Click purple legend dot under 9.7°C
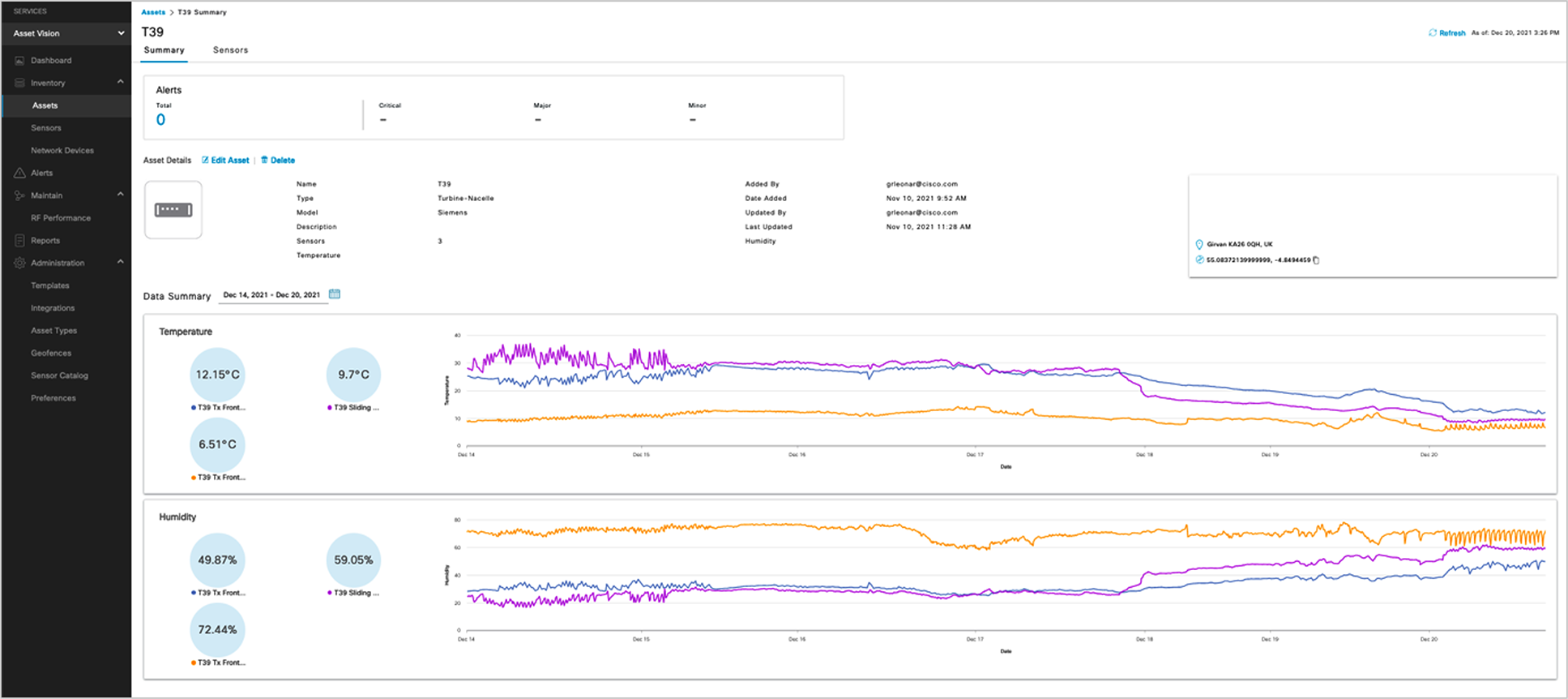 330,408
